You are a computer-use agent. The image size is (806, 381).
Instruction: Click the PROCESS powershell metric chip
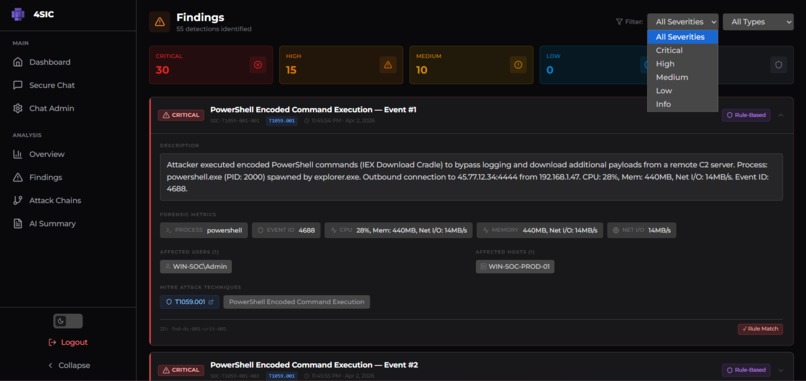pyautogui.click(x=204, y=230)
